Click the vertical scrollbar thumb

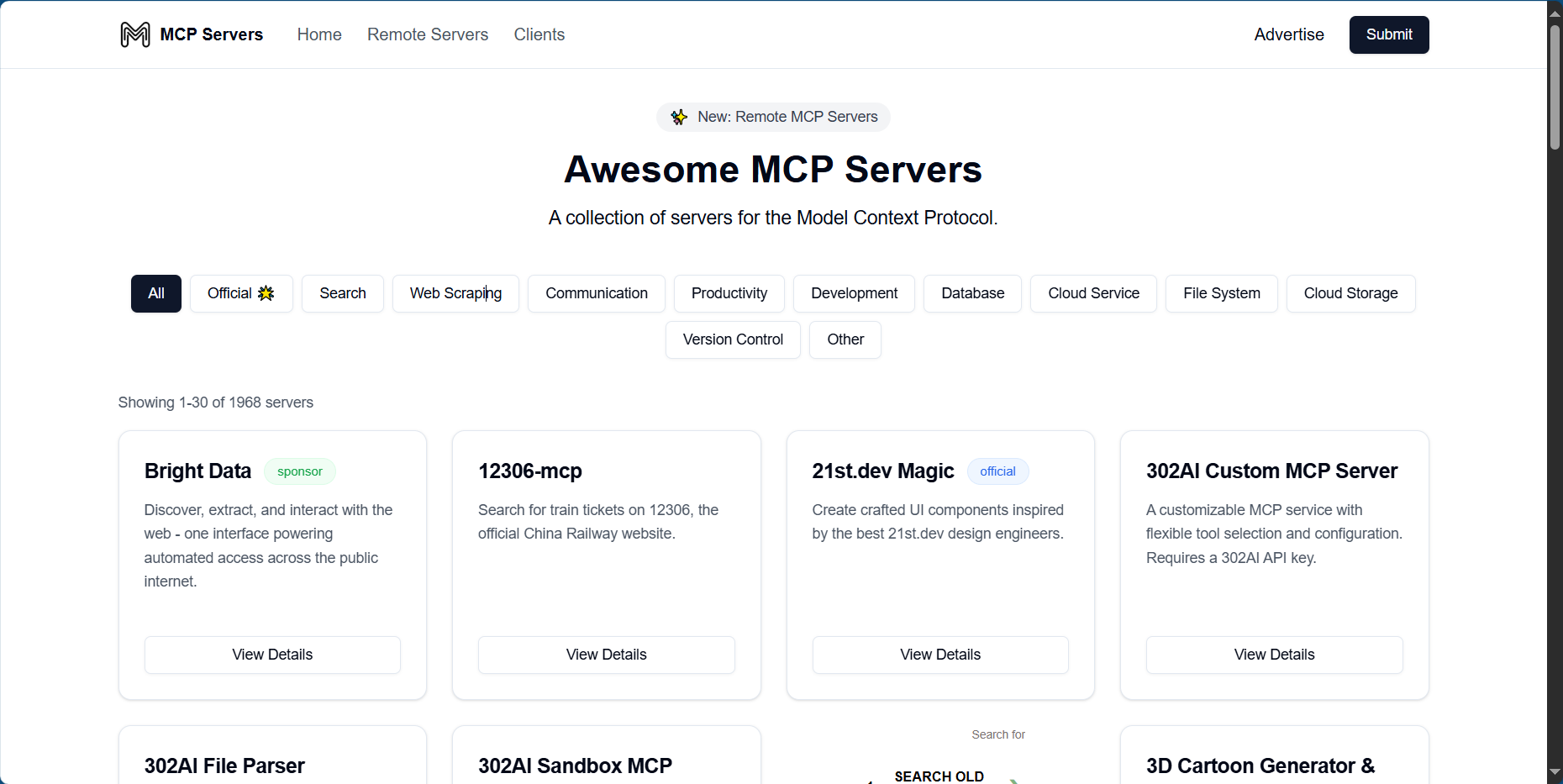(1555, 87)
